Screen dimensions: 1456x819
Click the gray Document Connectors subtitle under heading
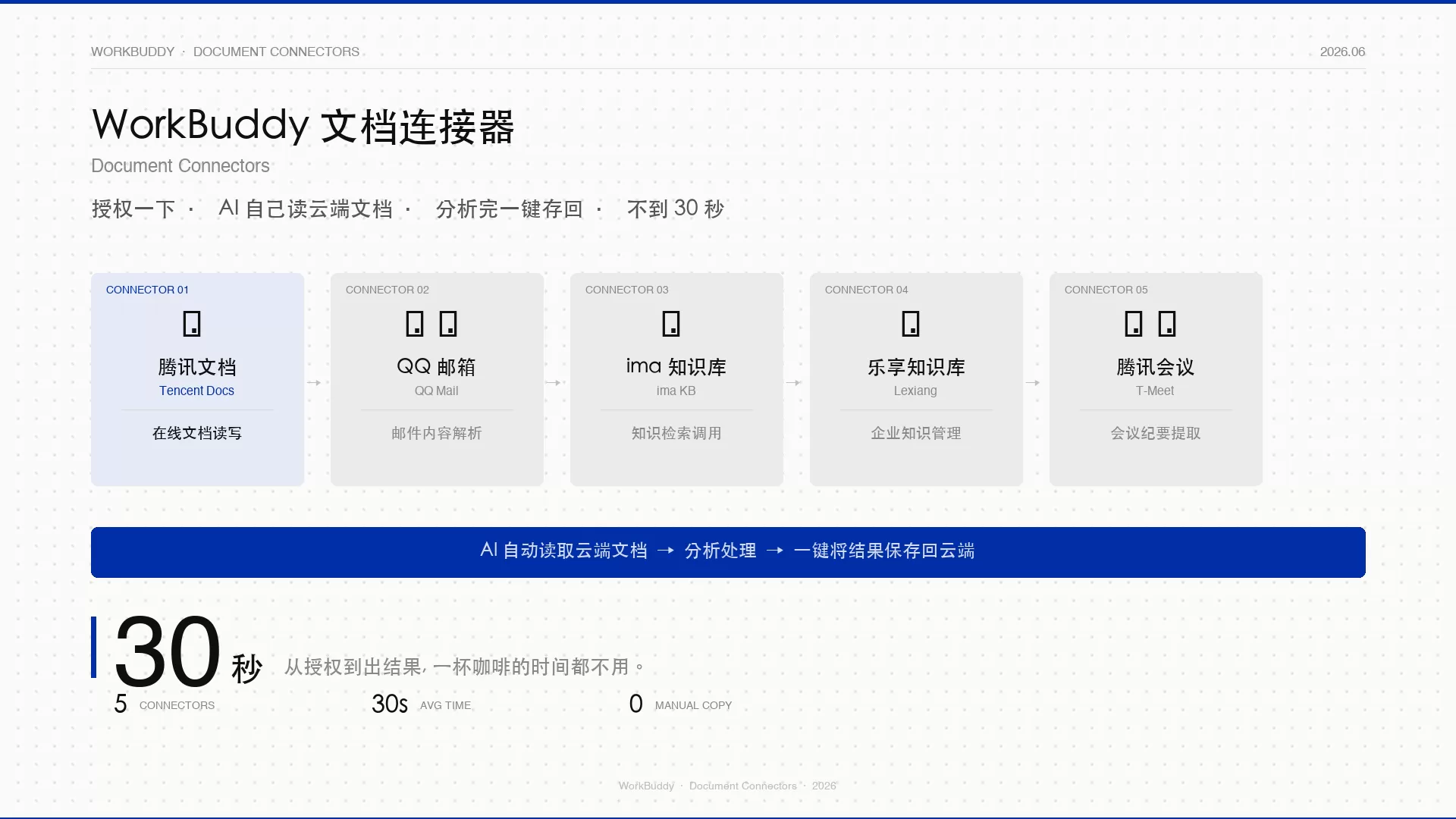click(x=180, y=165)
